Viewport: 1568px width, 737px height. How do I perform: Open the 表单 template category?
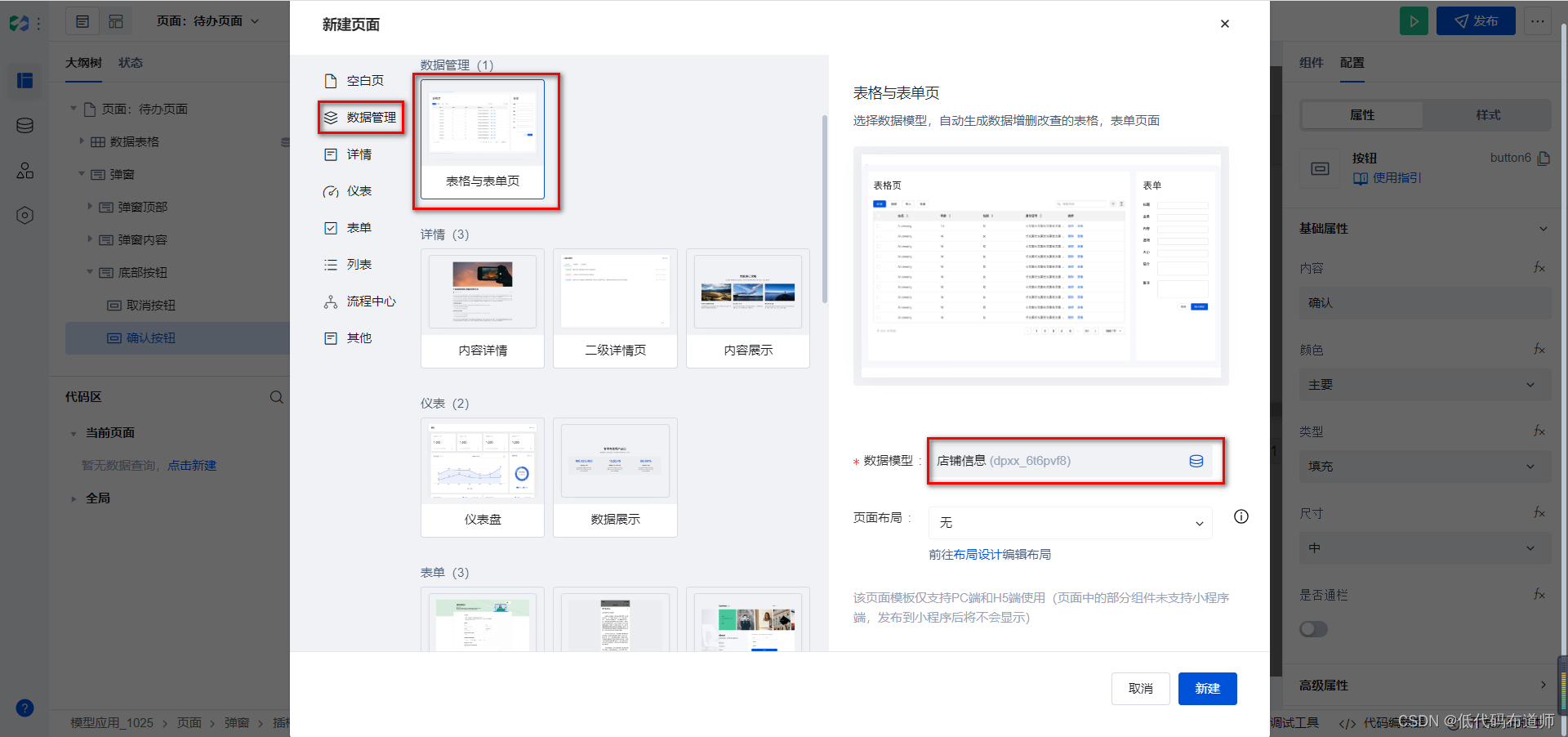pos(348,228)
